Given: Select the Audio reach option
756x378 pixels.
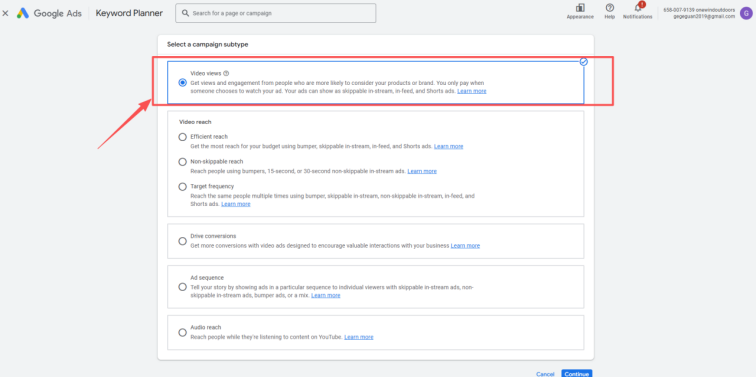Looking at the screenshot, I should tap(182, 332).
